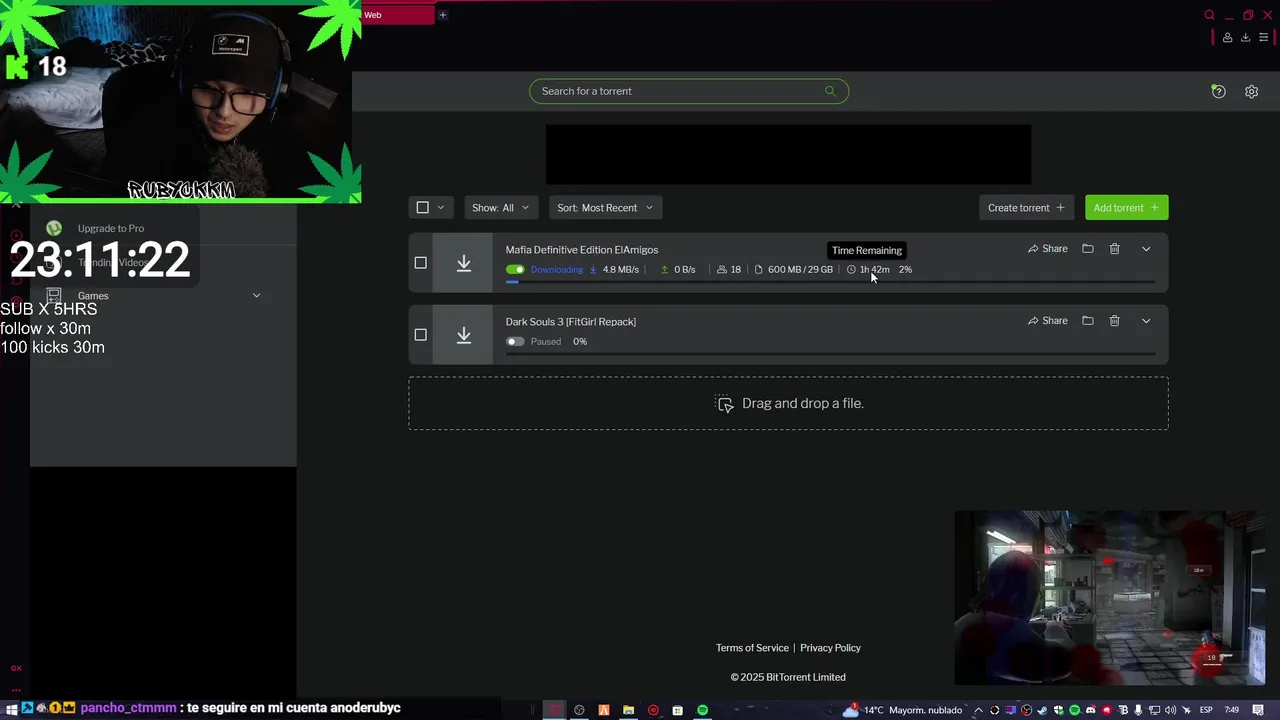Expand the Games sidebar section chevron
The image size is (1280, 720).
256,295
